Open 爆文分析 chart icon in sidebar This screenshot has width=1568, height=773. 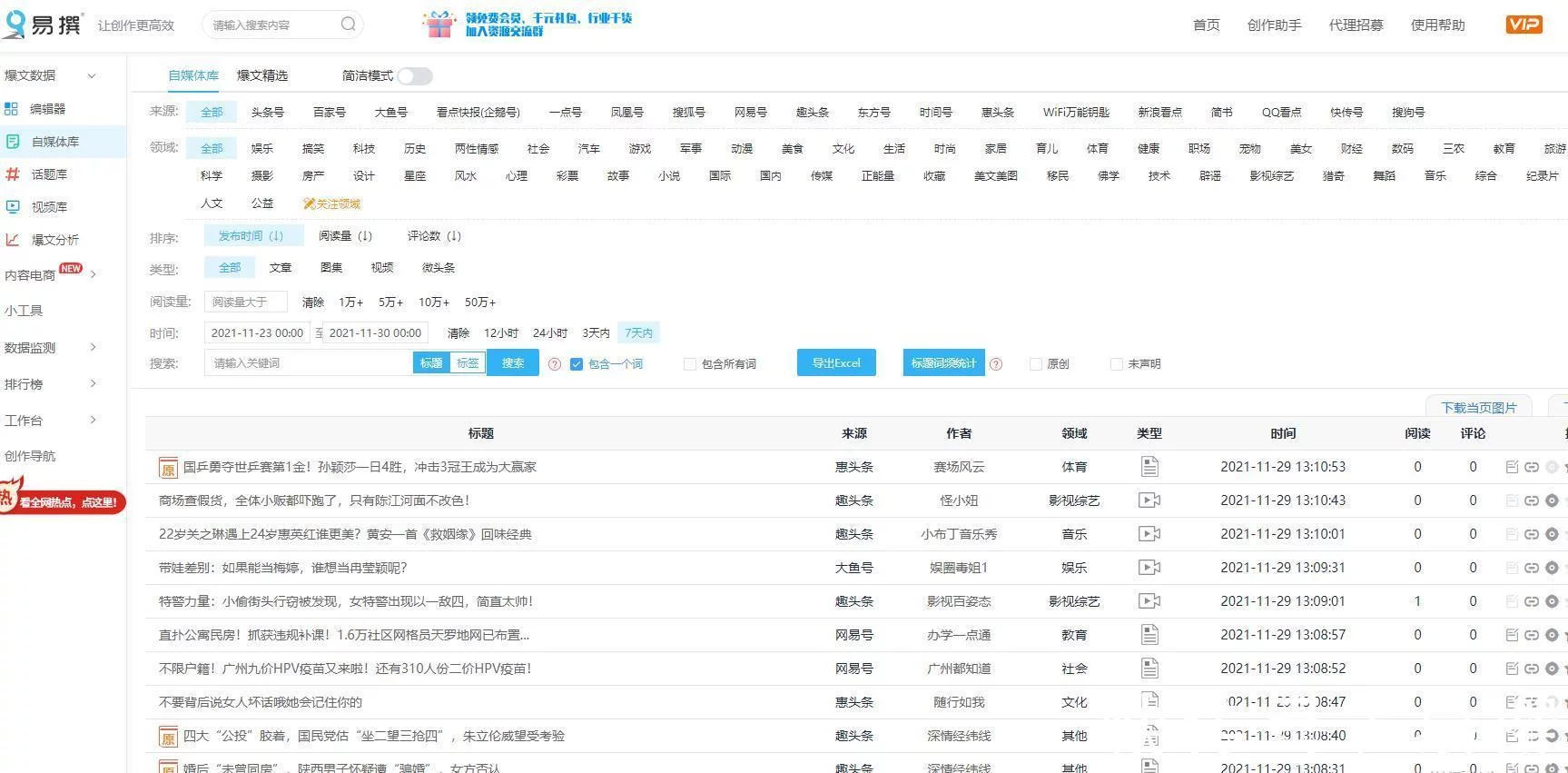pos(13,240)
